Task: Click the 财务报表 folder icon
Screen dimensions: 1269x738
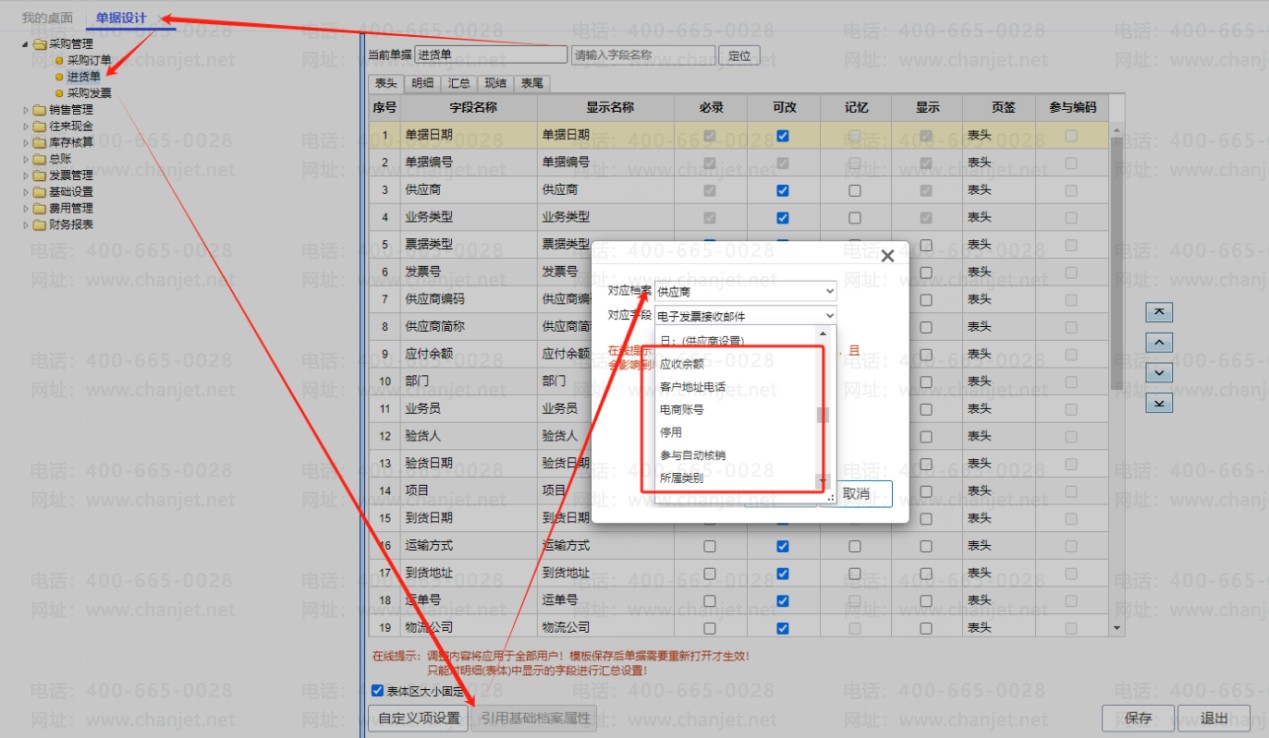Action: click(x=39, y=225)
